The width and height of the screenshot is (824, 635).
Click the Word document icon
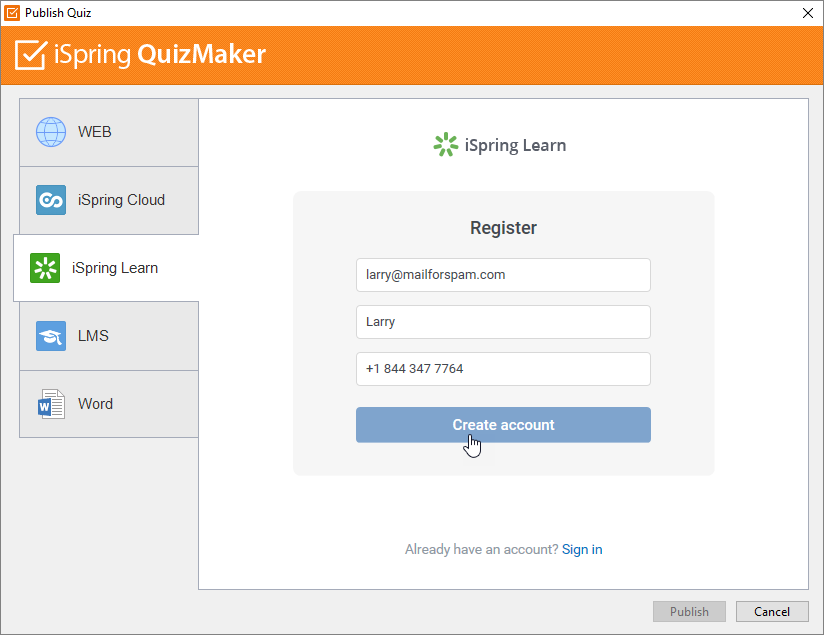click(x=50, y=403)
